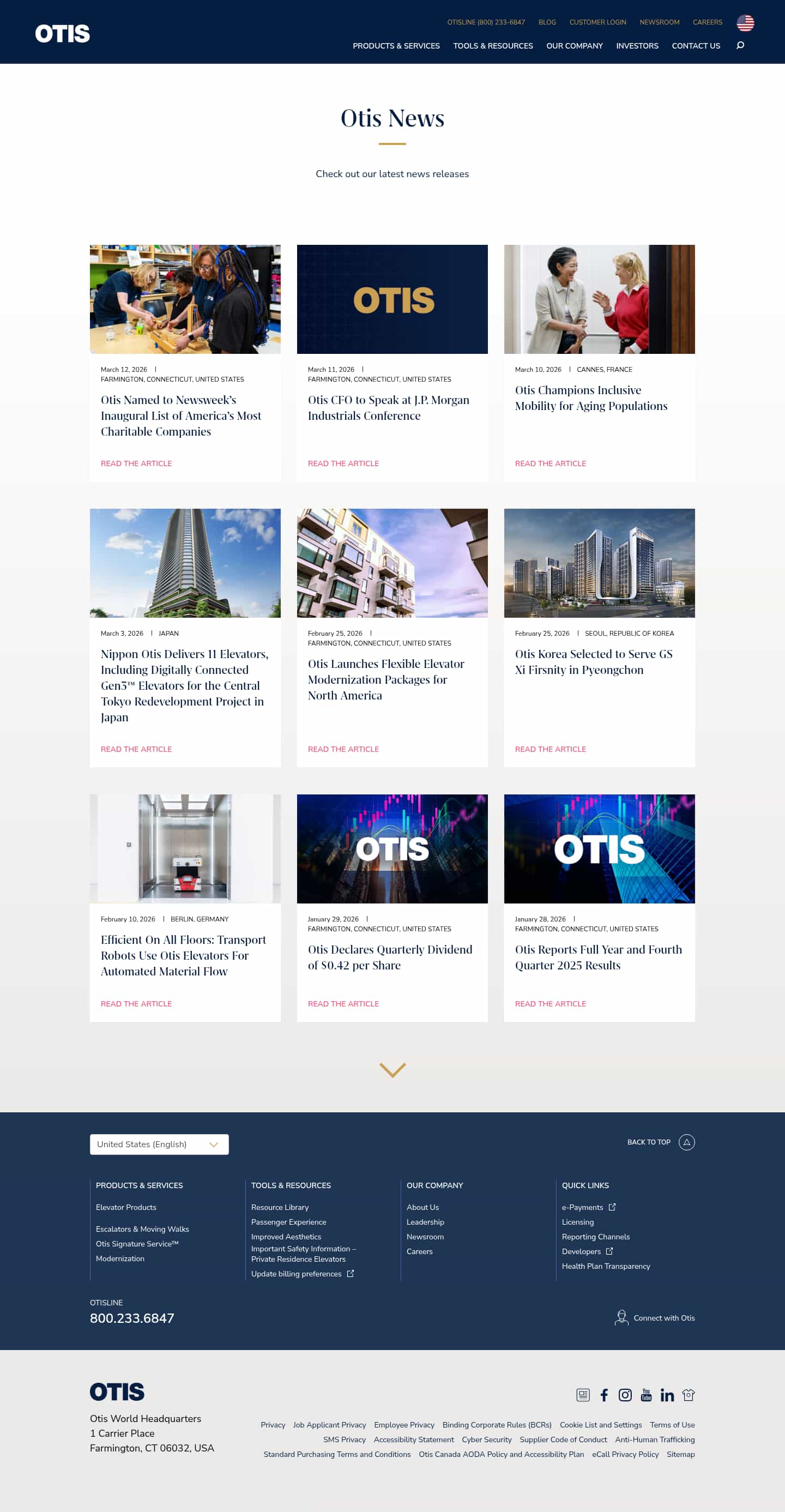Open Modernization footer link
This screenshot has height=1512, width=785.
pos(120,1258)
